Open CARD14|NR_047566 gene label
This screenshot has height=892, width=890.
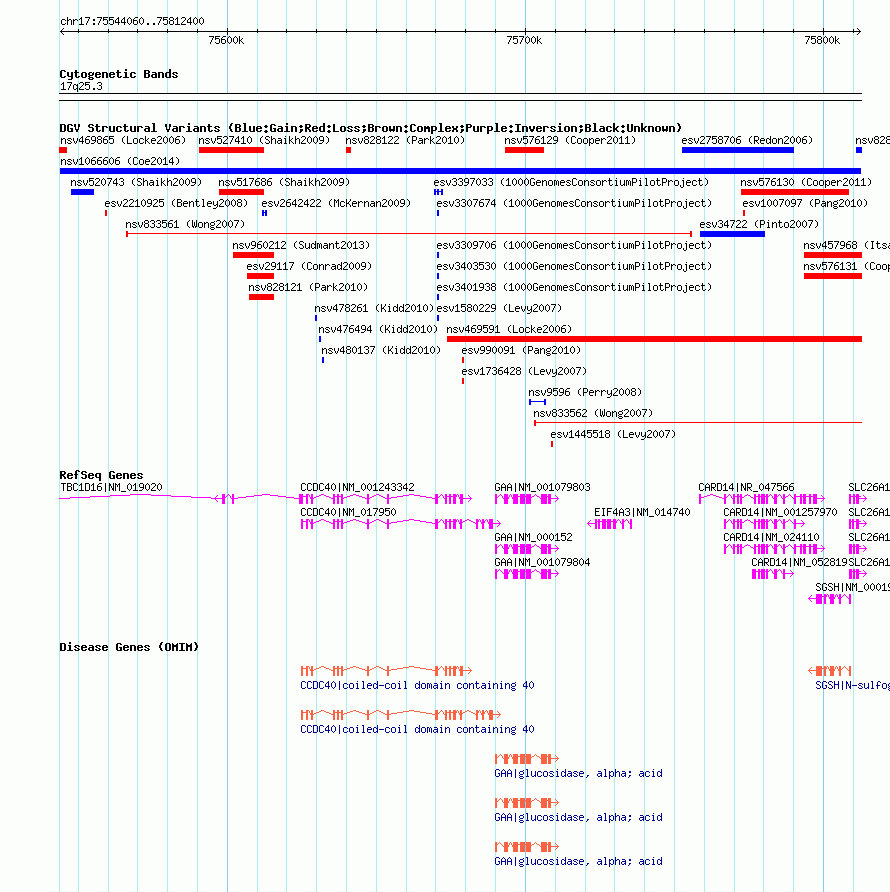coord(746,488)
